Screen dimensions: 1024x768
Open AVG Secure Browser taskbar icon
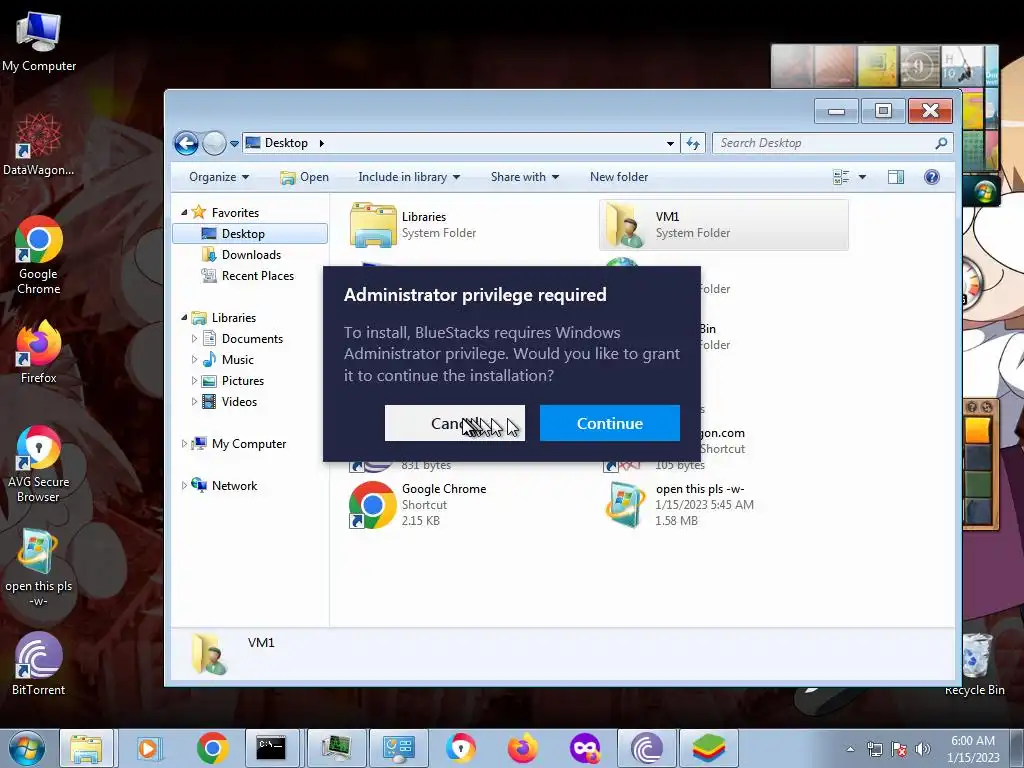coord(461,748)
